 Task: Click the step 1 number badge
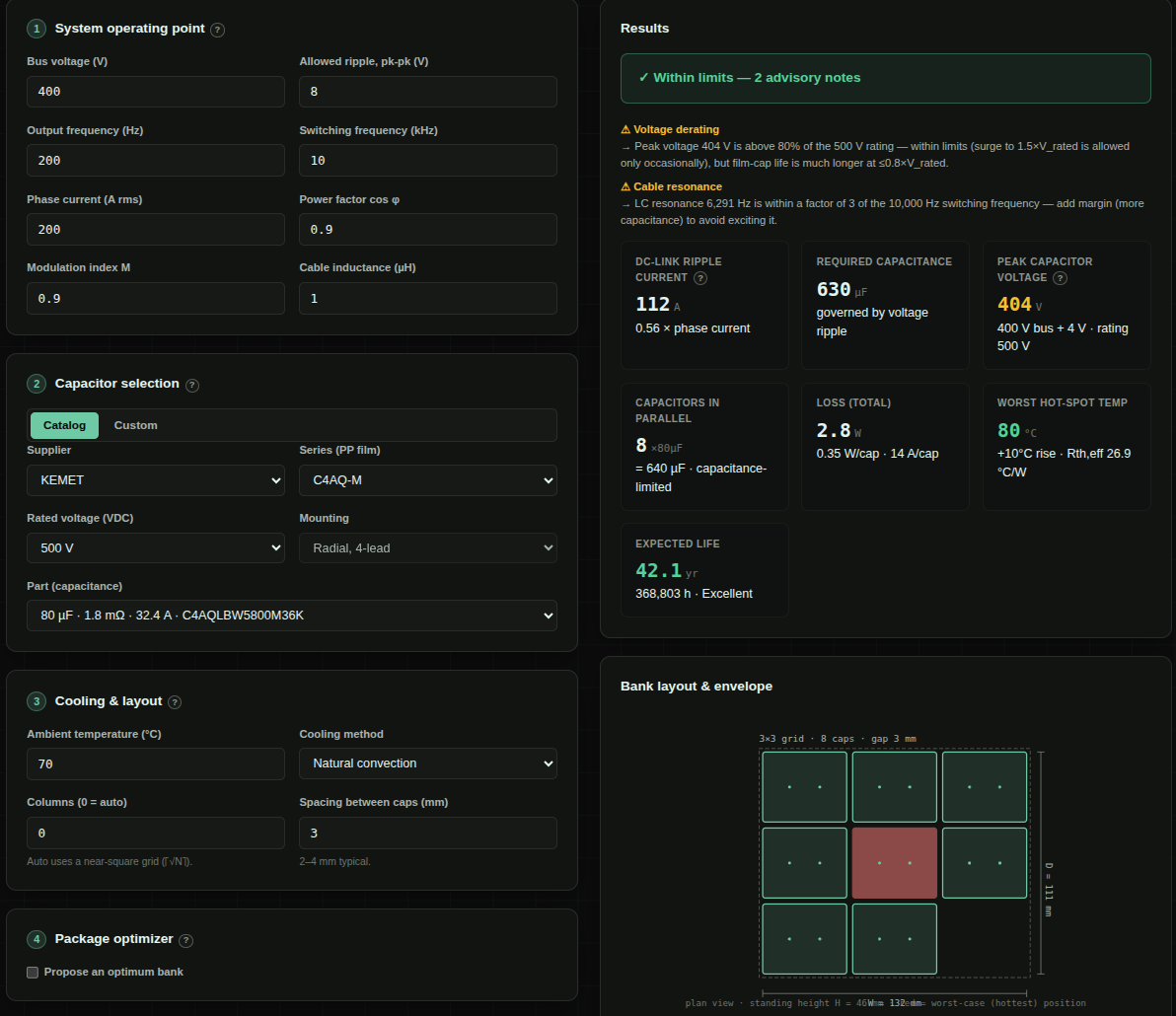[x=36, y=29]
